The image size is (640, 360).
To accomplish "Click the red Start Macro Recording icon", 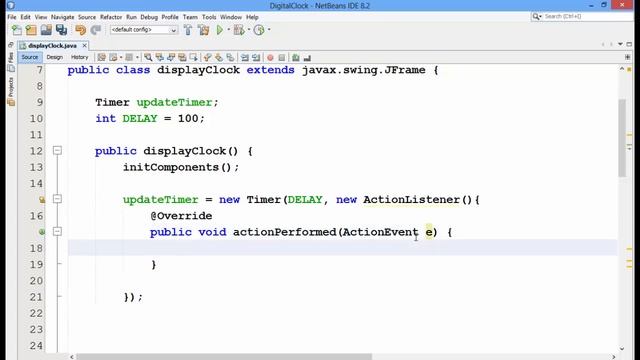I will pyautogui.click(x=270, y=58).
